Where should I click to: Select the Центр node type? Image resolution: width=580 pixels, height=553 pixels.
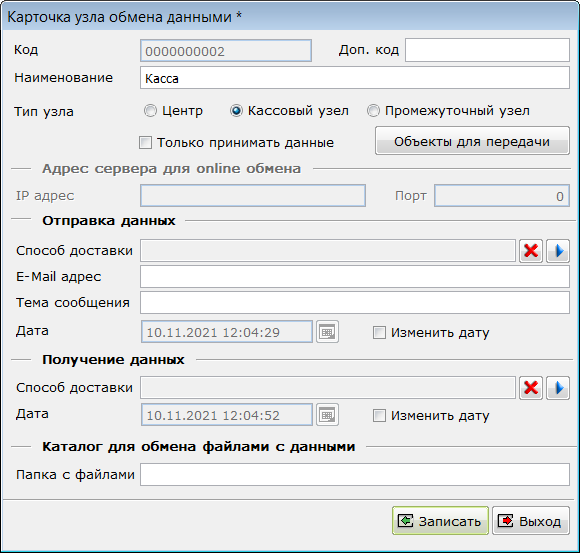150,111
